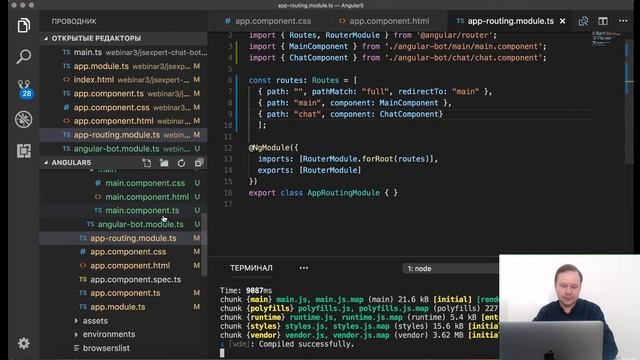Click the New Folder icon in the ANGULAR5 header
Screen dimensions: 640x360
click(x=164, y=163)
